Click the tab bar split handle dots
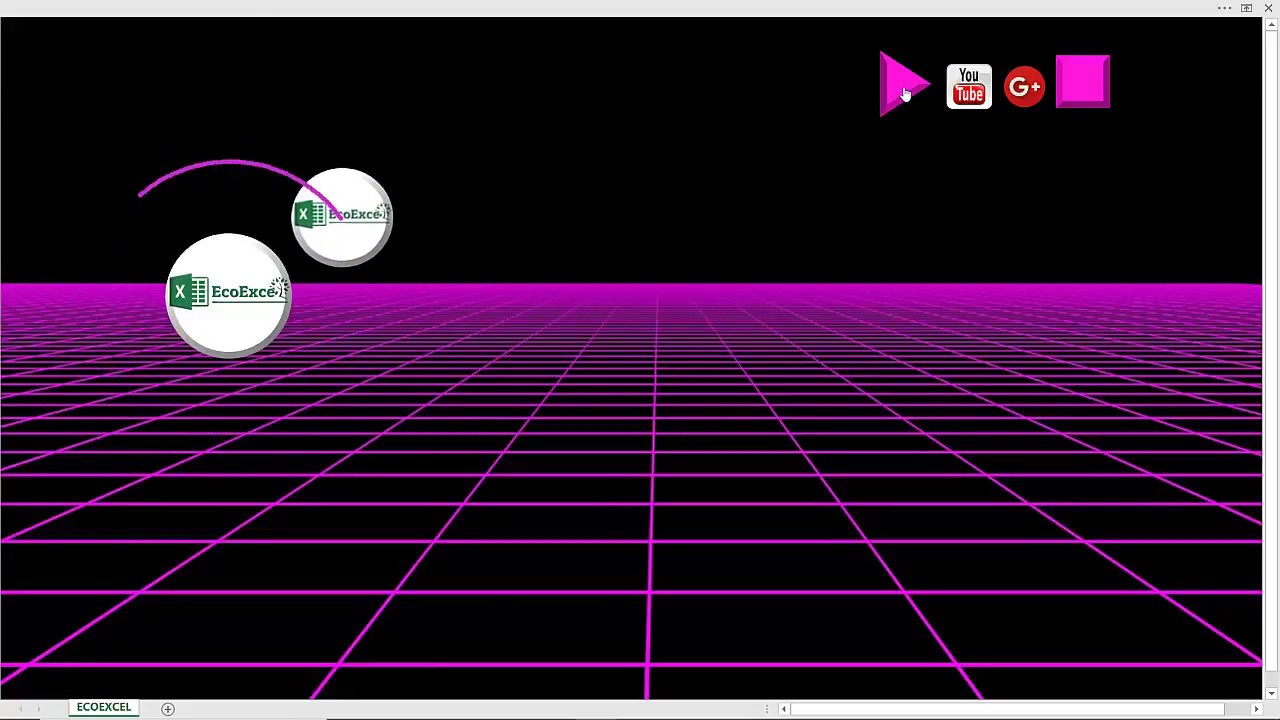Image resolution: width=1280 pixels, height=720 pixels. (767, 709)
